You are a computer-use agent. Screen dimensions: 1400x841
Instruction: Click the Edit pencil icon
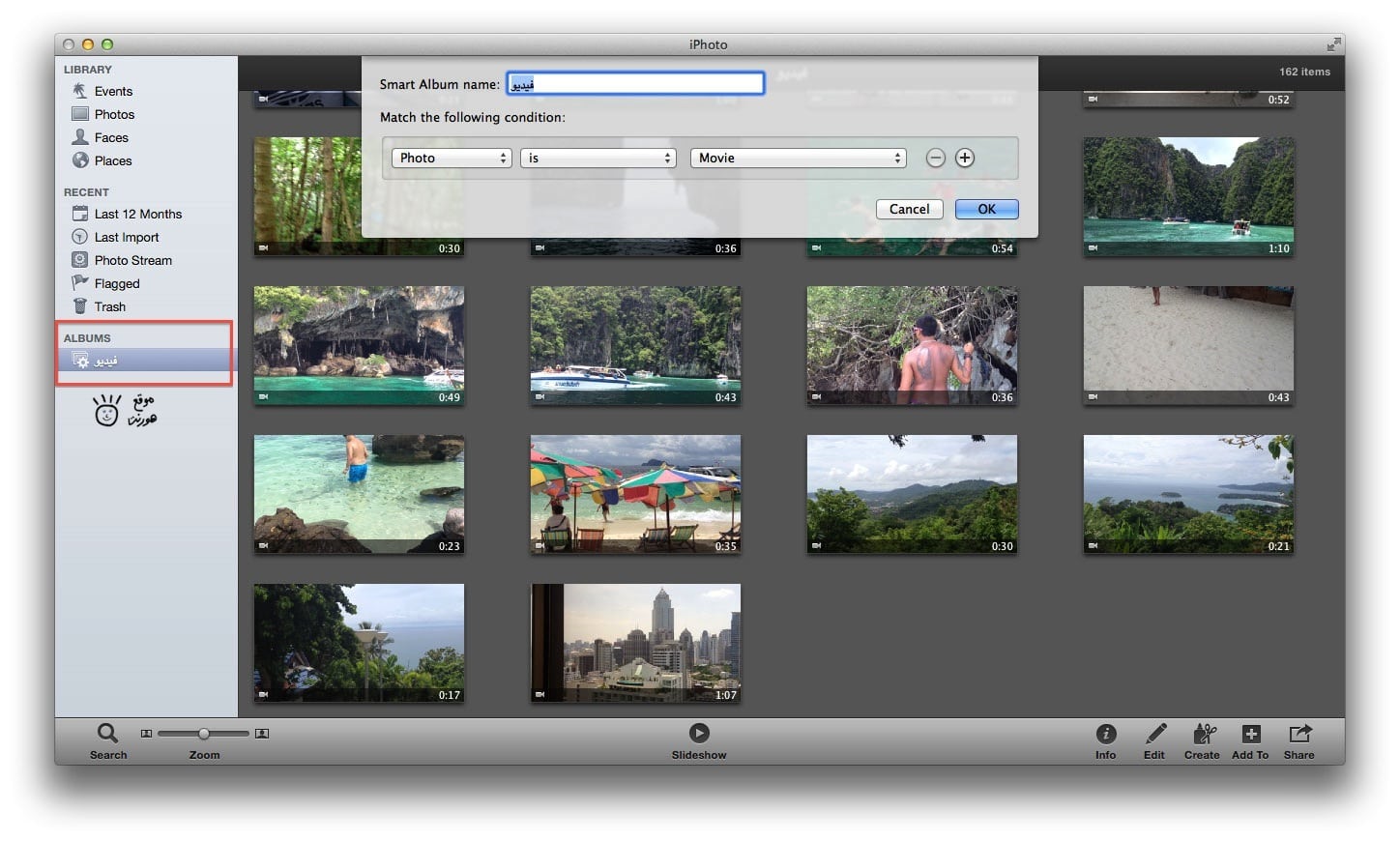1154,734
